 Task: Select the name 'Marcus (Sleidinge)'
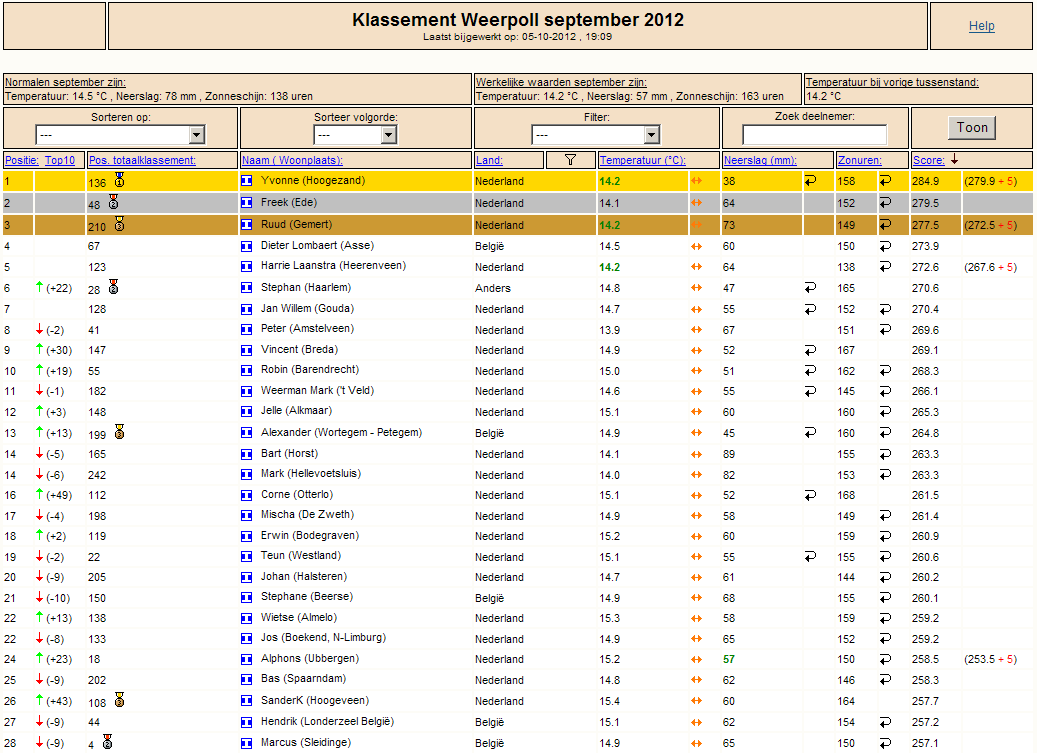(x=306, y=742)
